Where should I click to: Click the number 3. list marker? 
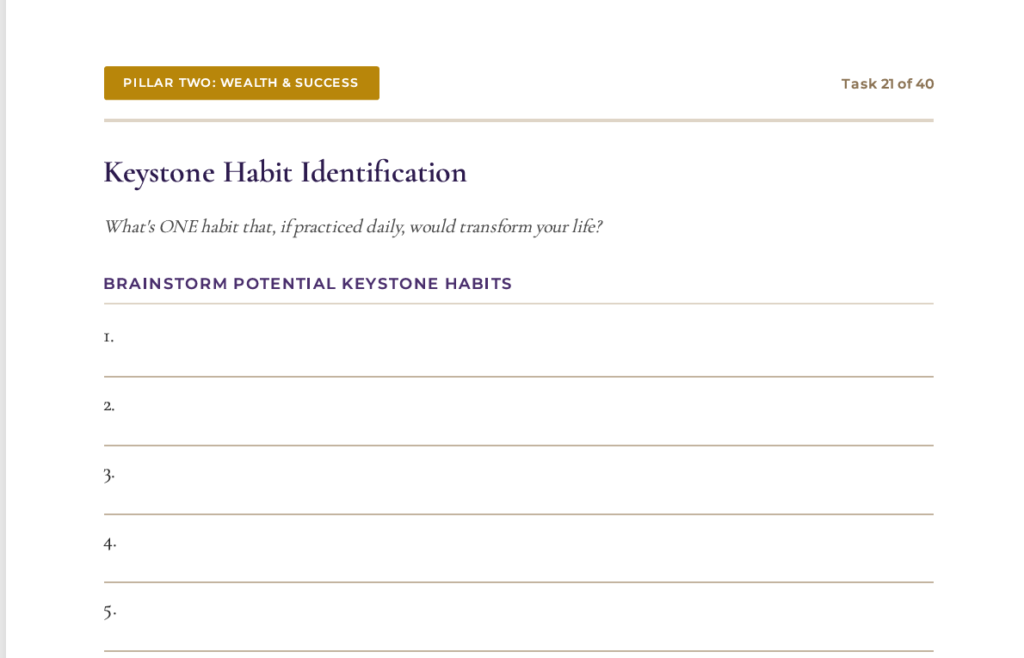click(x=109, y=473)
